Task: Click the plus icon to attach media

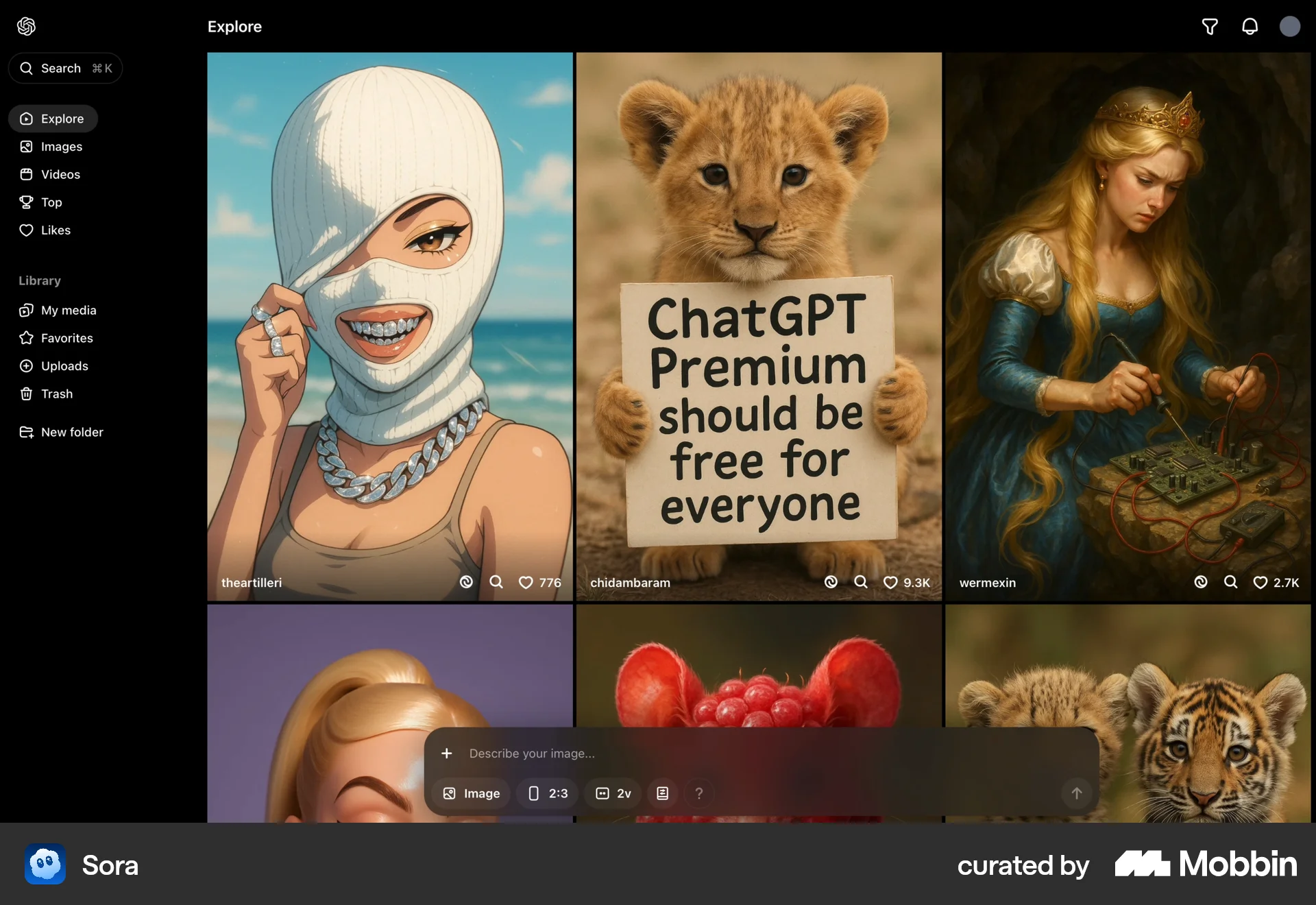Action: pyautogui.click(x=447, y=753)
